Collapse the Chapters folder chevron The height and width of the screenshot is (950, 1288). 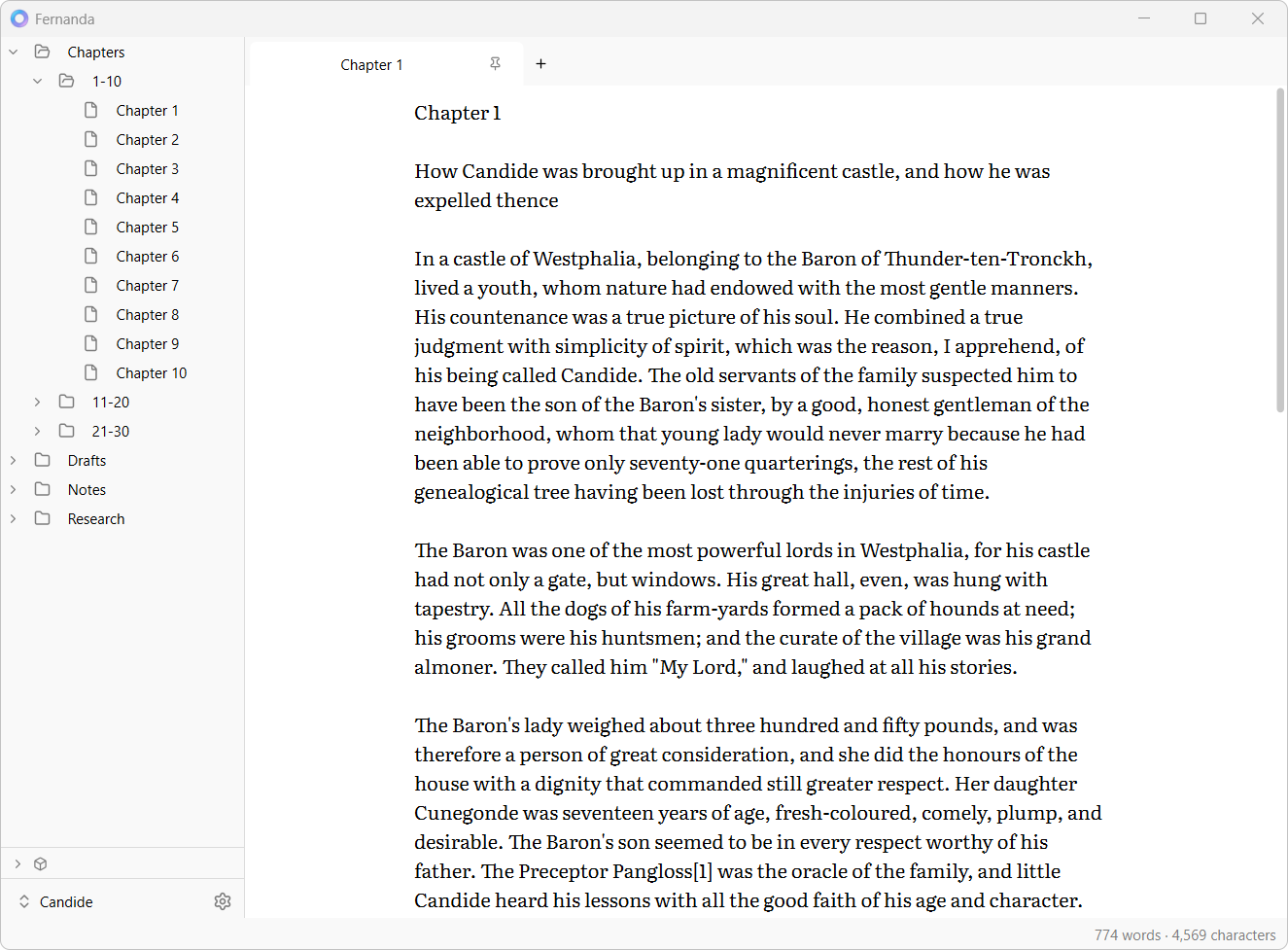point(14,52)
